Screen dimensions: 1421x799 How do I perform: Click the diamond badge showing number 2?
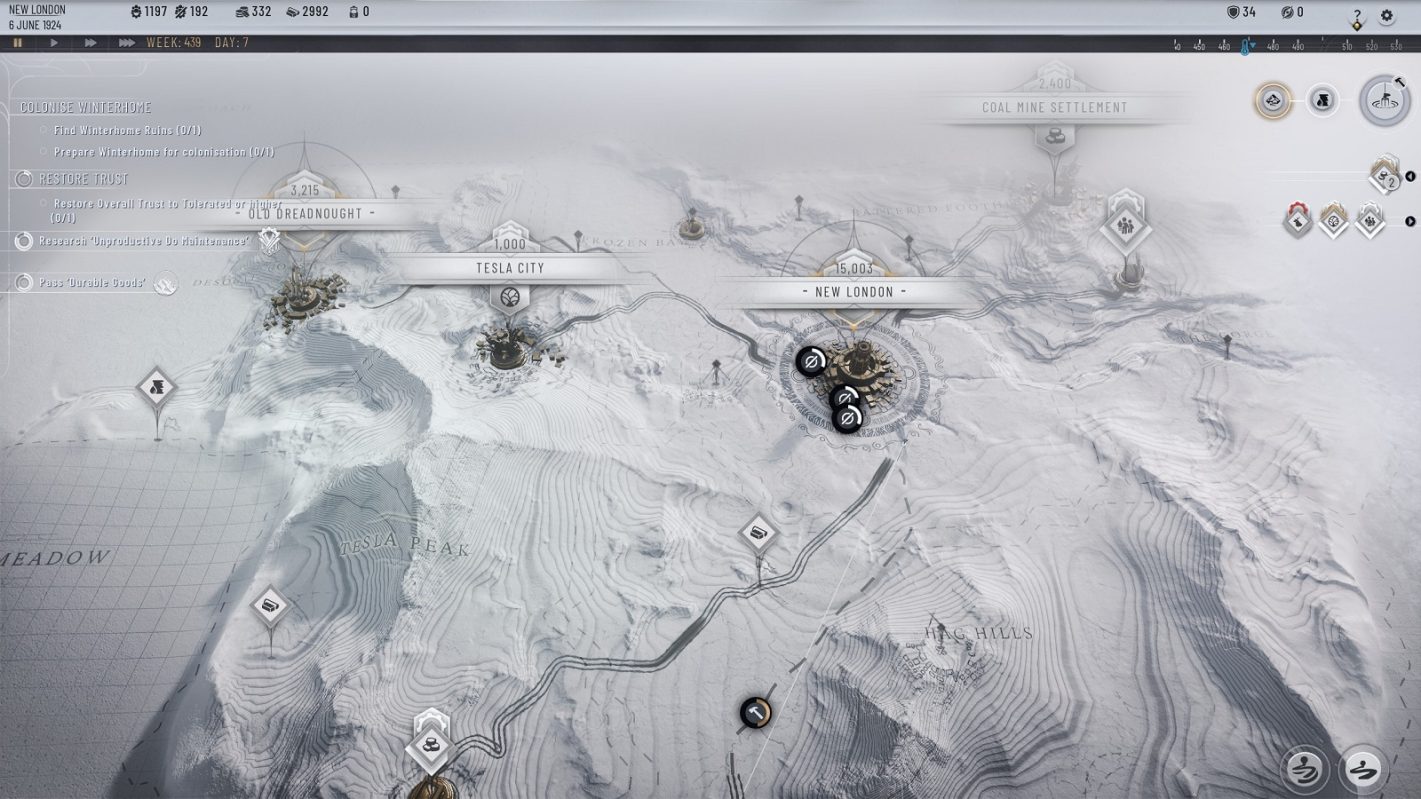1386,176
